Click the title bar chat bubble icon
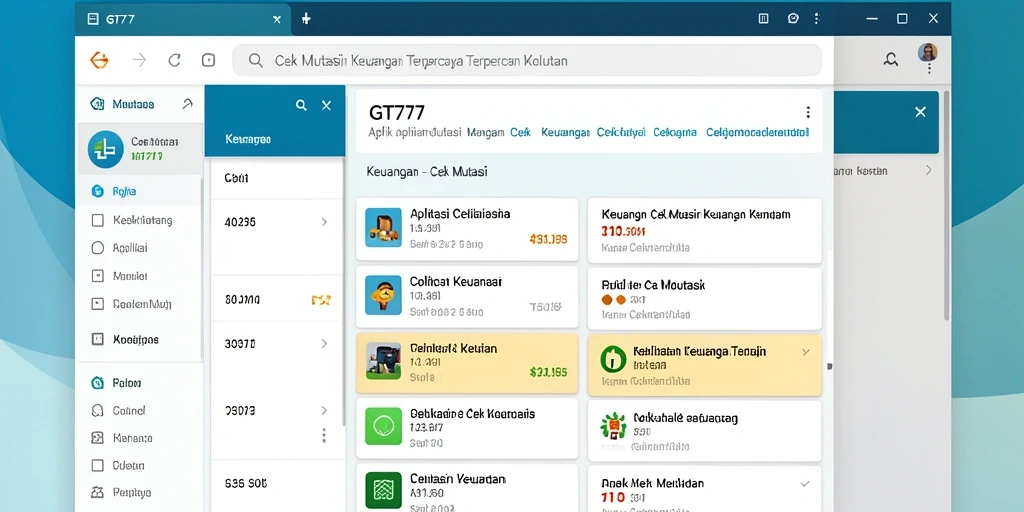The height and width of the screenshot is (512, 1024). click(793, 19)
